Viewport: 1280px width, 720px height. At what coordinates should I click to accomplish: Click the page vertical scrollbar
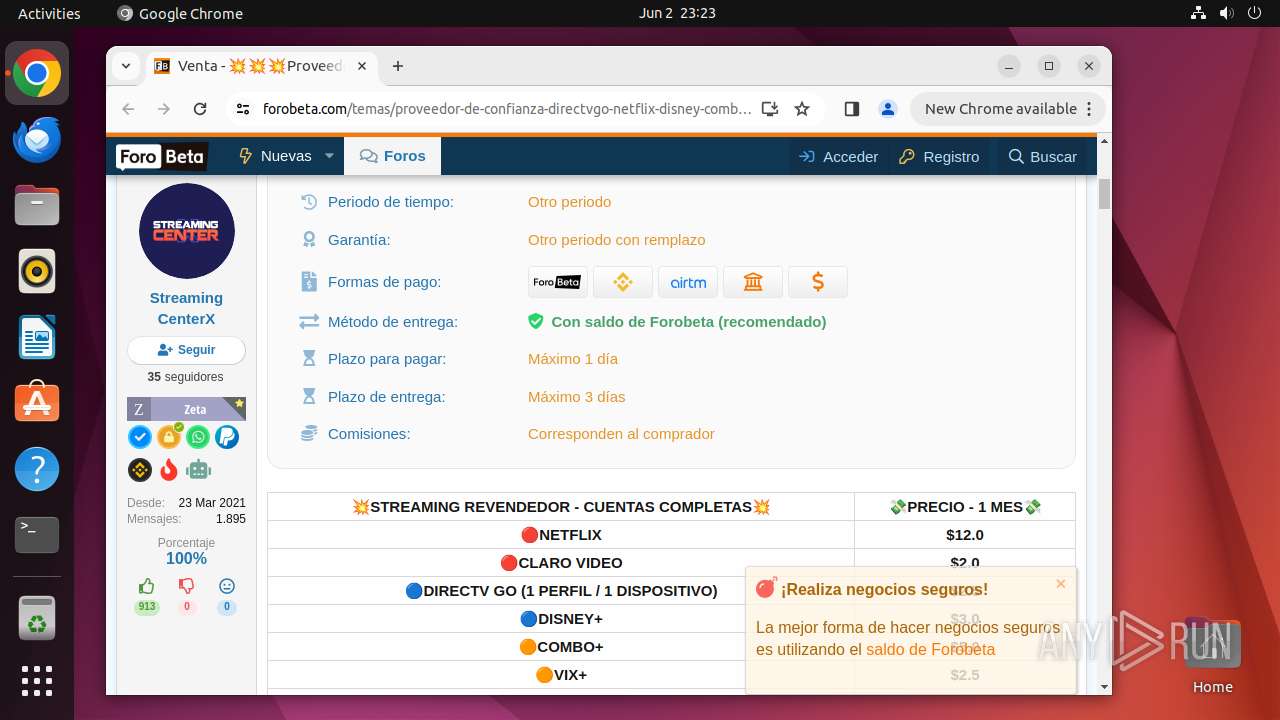coord(1104,193)
